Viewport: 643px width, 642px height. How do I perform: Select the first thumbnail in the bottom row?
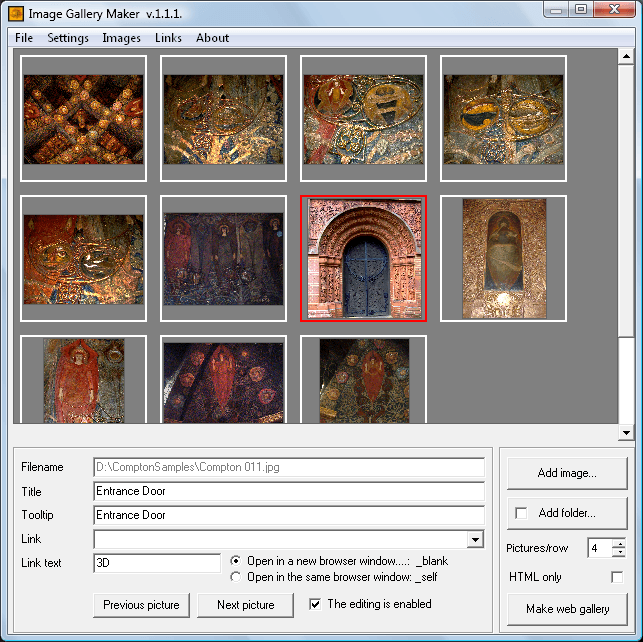click(x=83, y=379)
